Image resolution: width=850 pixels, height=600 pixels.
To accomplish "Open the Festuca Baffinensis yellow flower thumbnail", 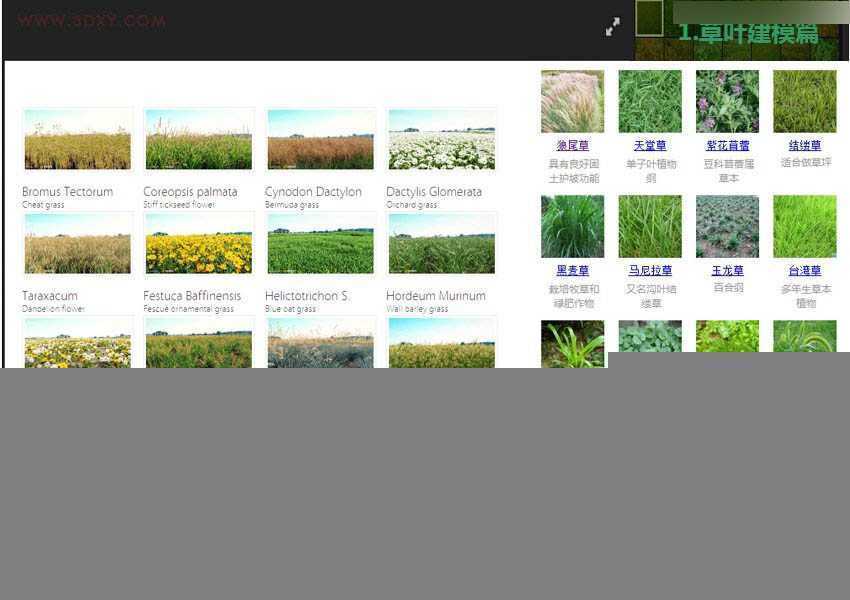I will coord(199,243).
